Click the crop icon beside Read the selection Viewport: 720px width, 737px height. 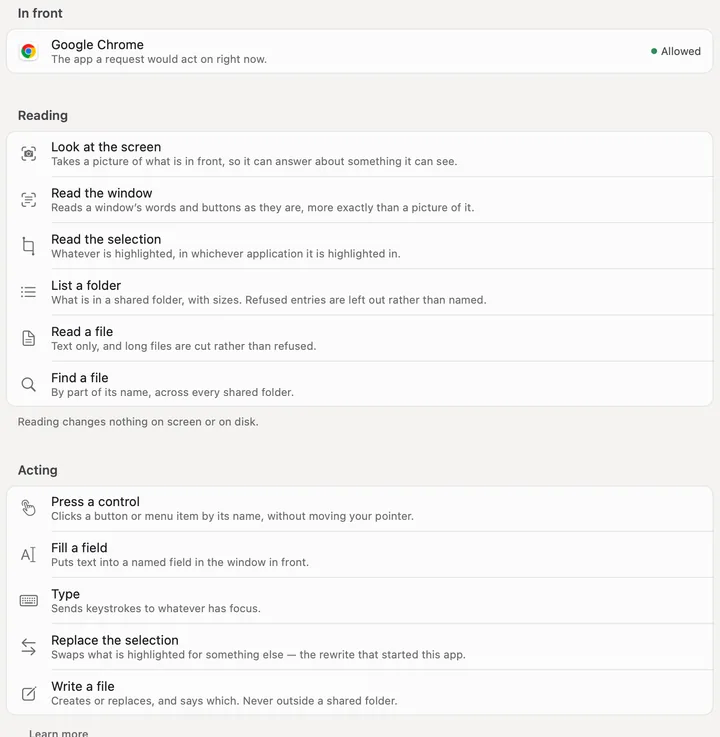(29, 246)
